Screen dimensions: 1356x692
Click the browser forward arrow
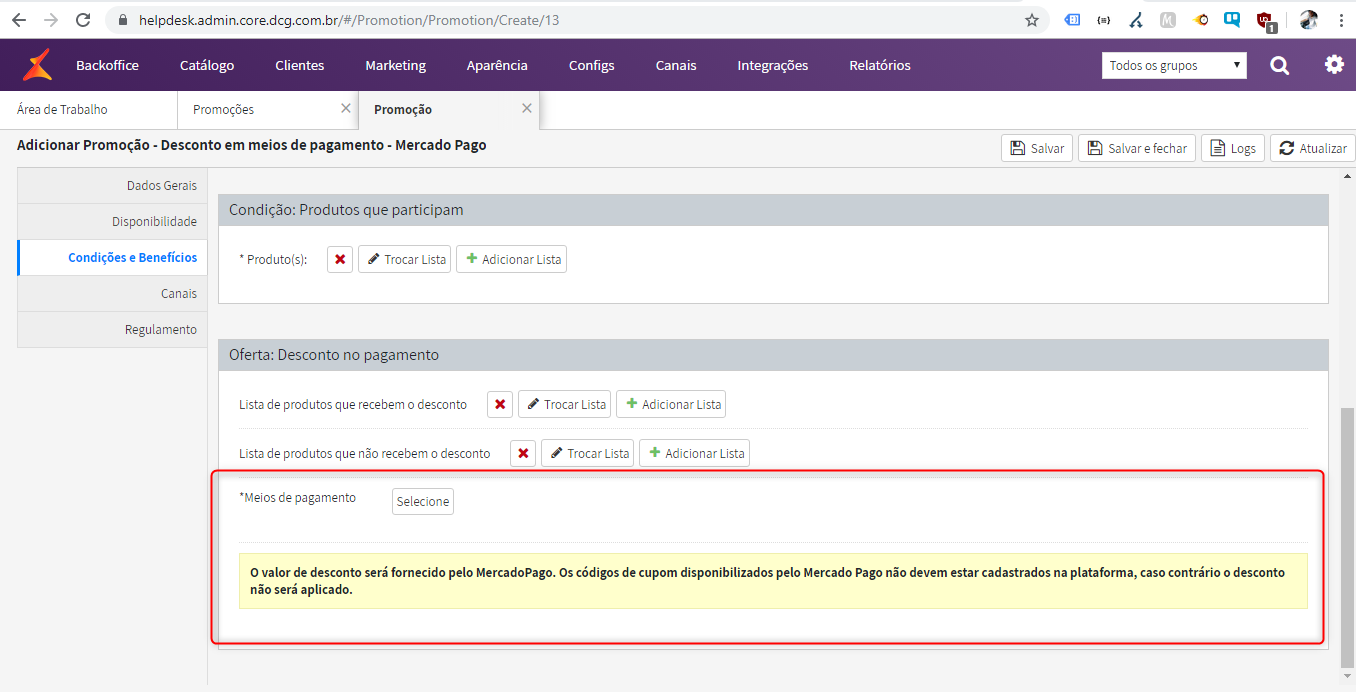pos(51,20)
